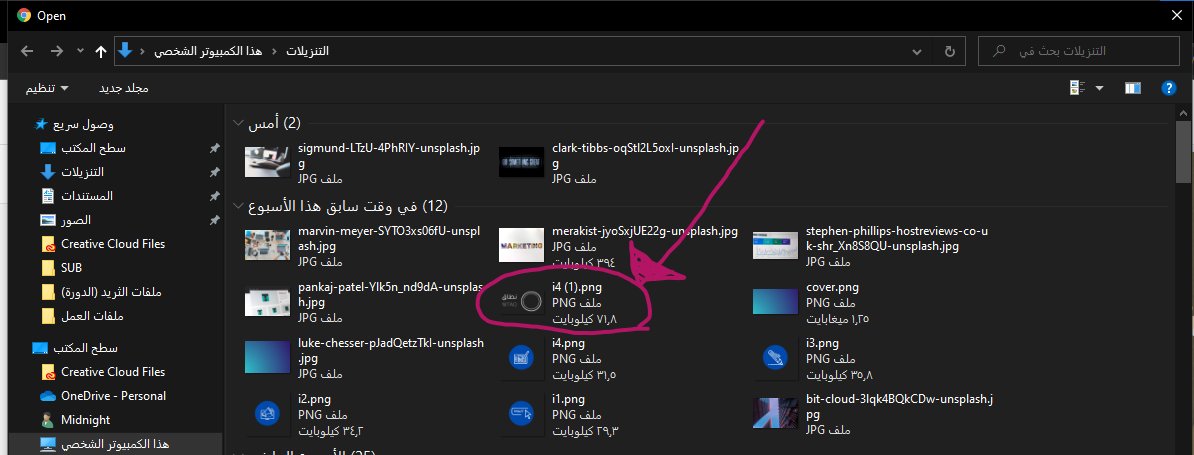Collapse في وقت سابق هذا الأسبوع group
Image resolution: width=1194 pixels, height=455 pixels.
(x=239, y=206)
